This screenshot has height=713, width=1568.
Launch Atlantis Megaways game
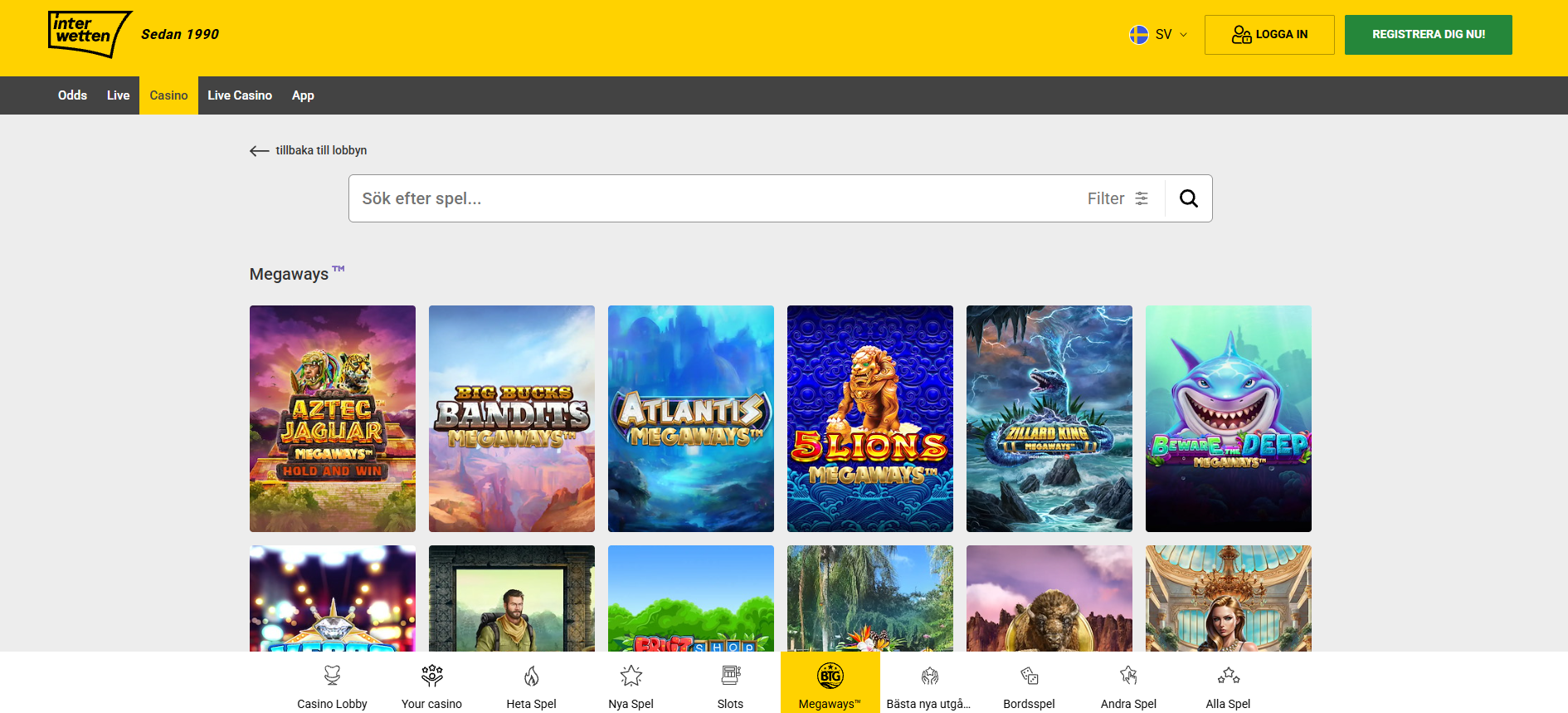click(691, 418)
